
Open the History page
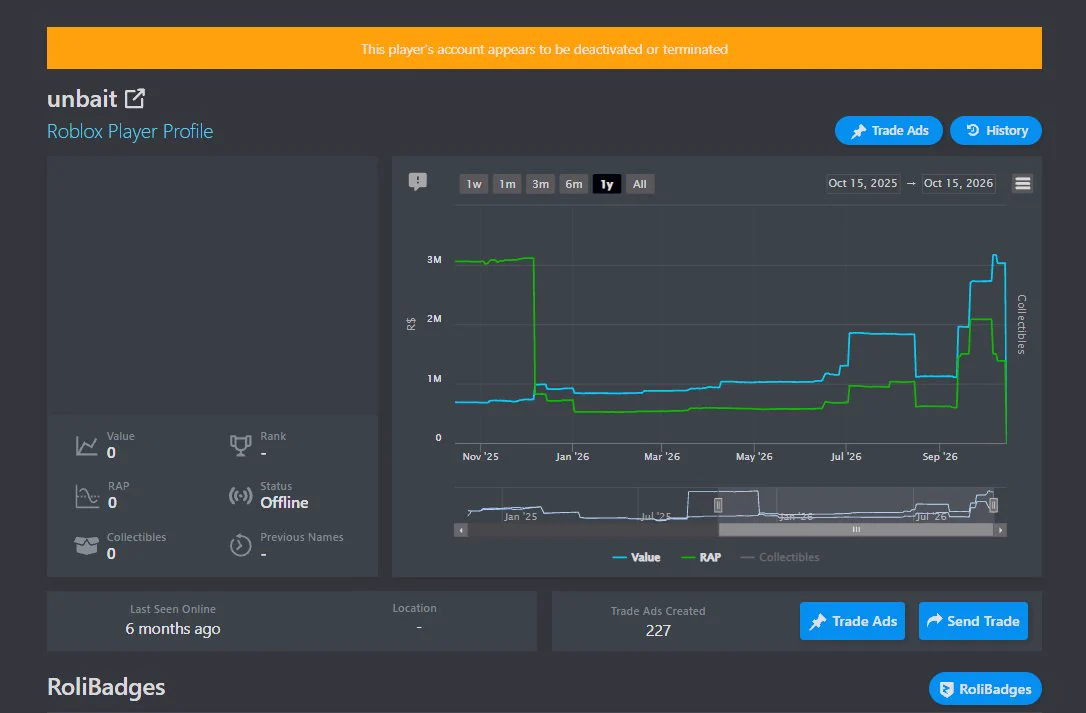coord(996,131)
